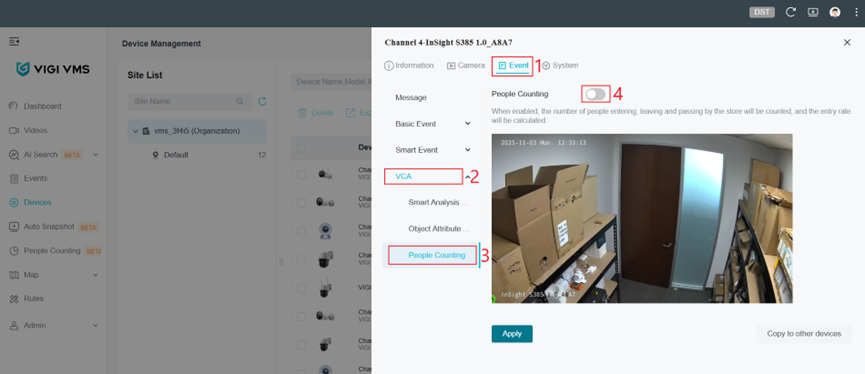Click the Export icon in device toolbar
865x374 pixels.
(x=350, y=113)
